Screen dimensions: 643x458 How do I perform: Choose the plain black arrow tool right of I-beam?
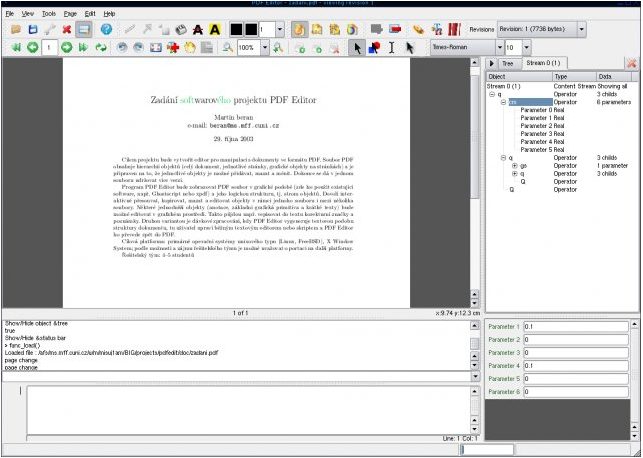(x=409, y=48)
